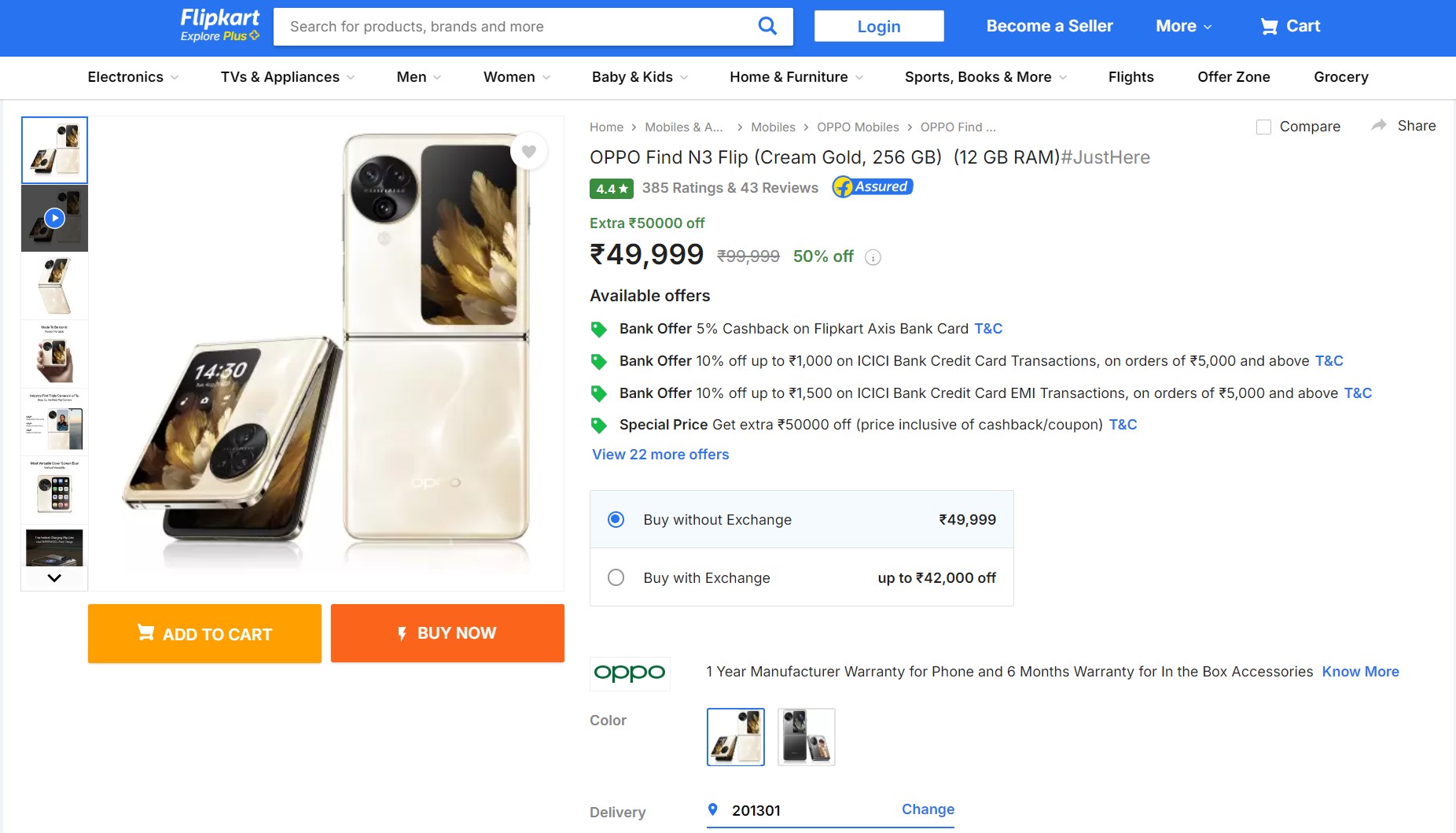Screen dimensions: 1456x833
Task: Open the More dropdown in header
Action: click(1183, 27)
